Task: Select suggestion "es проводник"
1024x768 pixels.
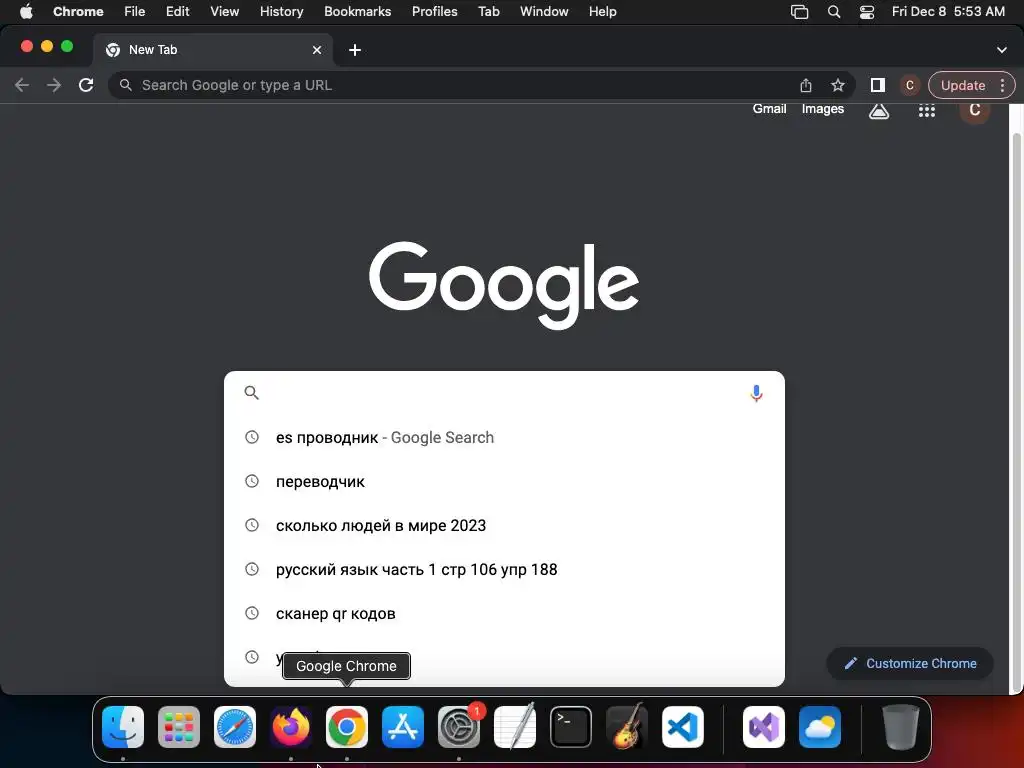Action: [504, 438]
